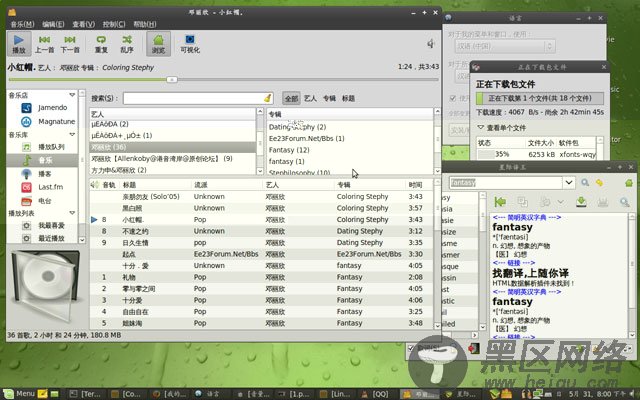This screenshot has height=400, width=640.
Task: Select the All (全部) search filter
Action: point(291,98)
